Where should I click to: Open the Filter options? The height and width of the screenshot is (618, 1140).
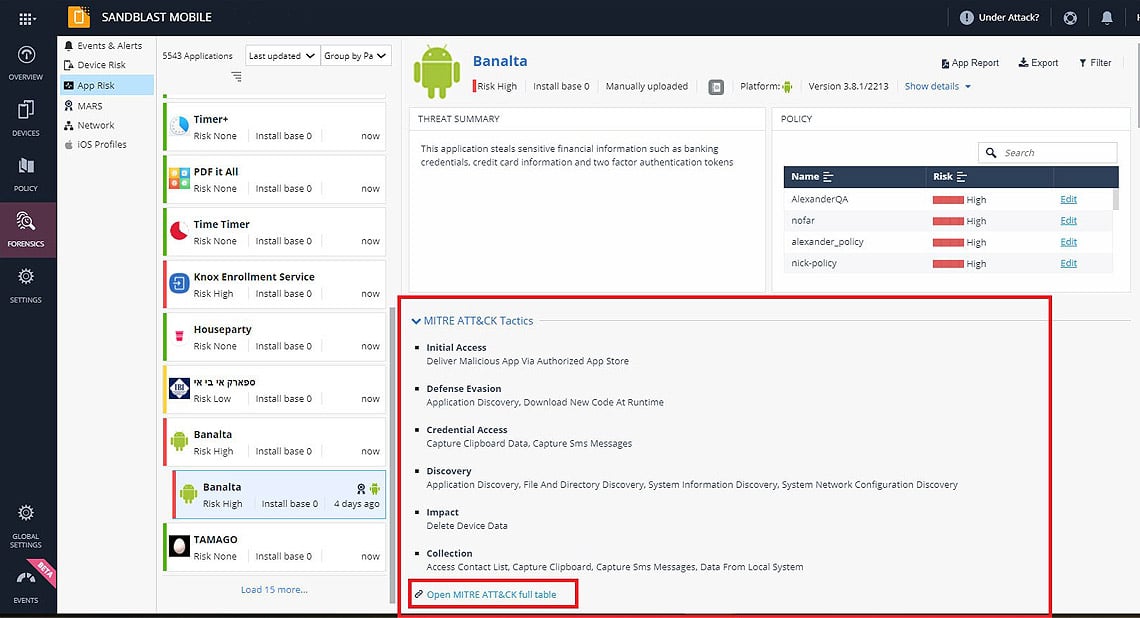[1095, 63]
